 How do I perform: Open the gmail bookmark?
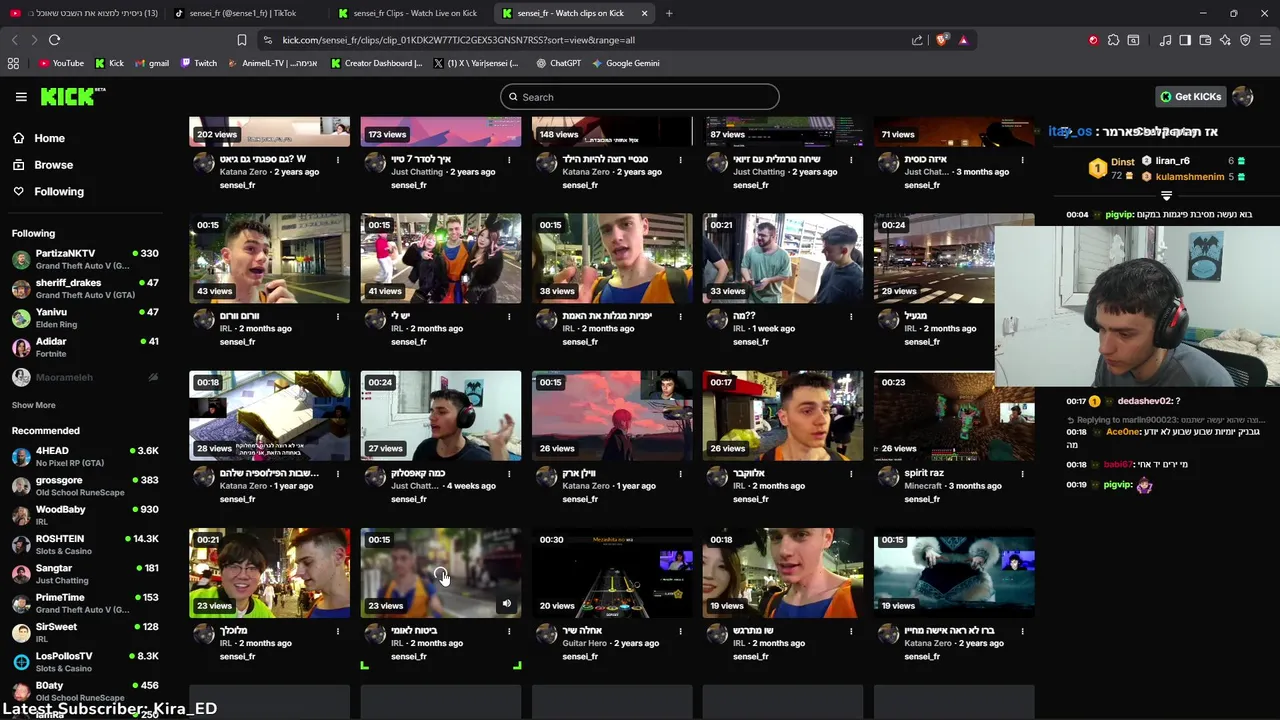pyautogui.click(x=152, y=63)
